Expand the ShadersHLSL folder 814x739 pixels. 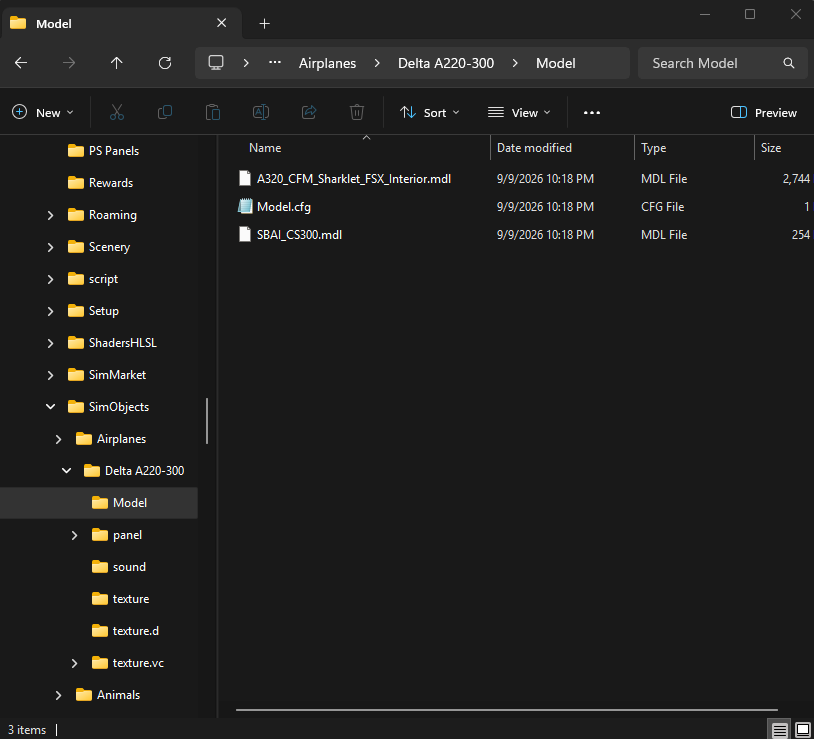[x=50, y=343]
